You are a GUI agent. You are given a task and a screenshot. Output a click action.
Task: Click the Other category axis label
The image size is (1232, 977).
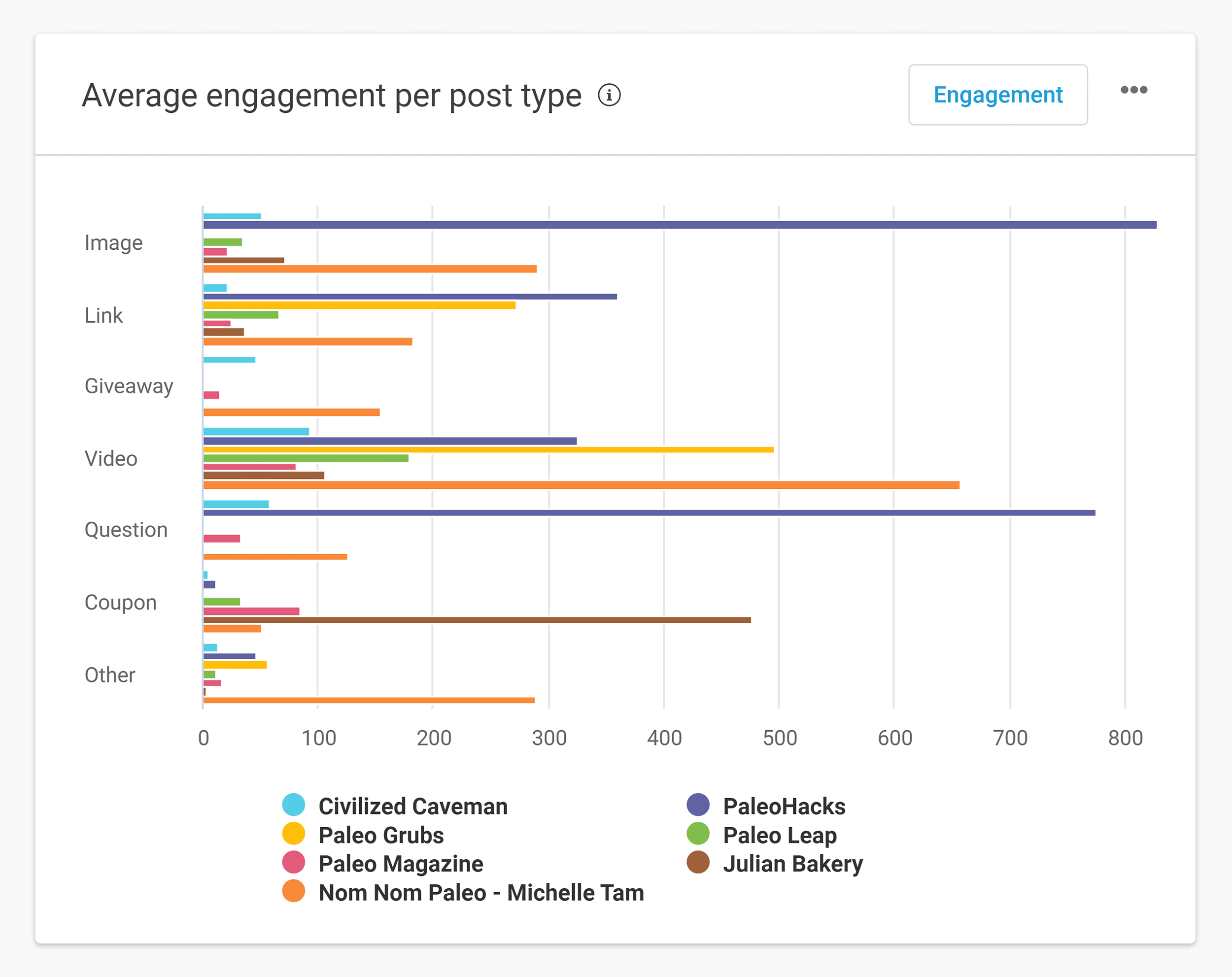click(110, 675)
